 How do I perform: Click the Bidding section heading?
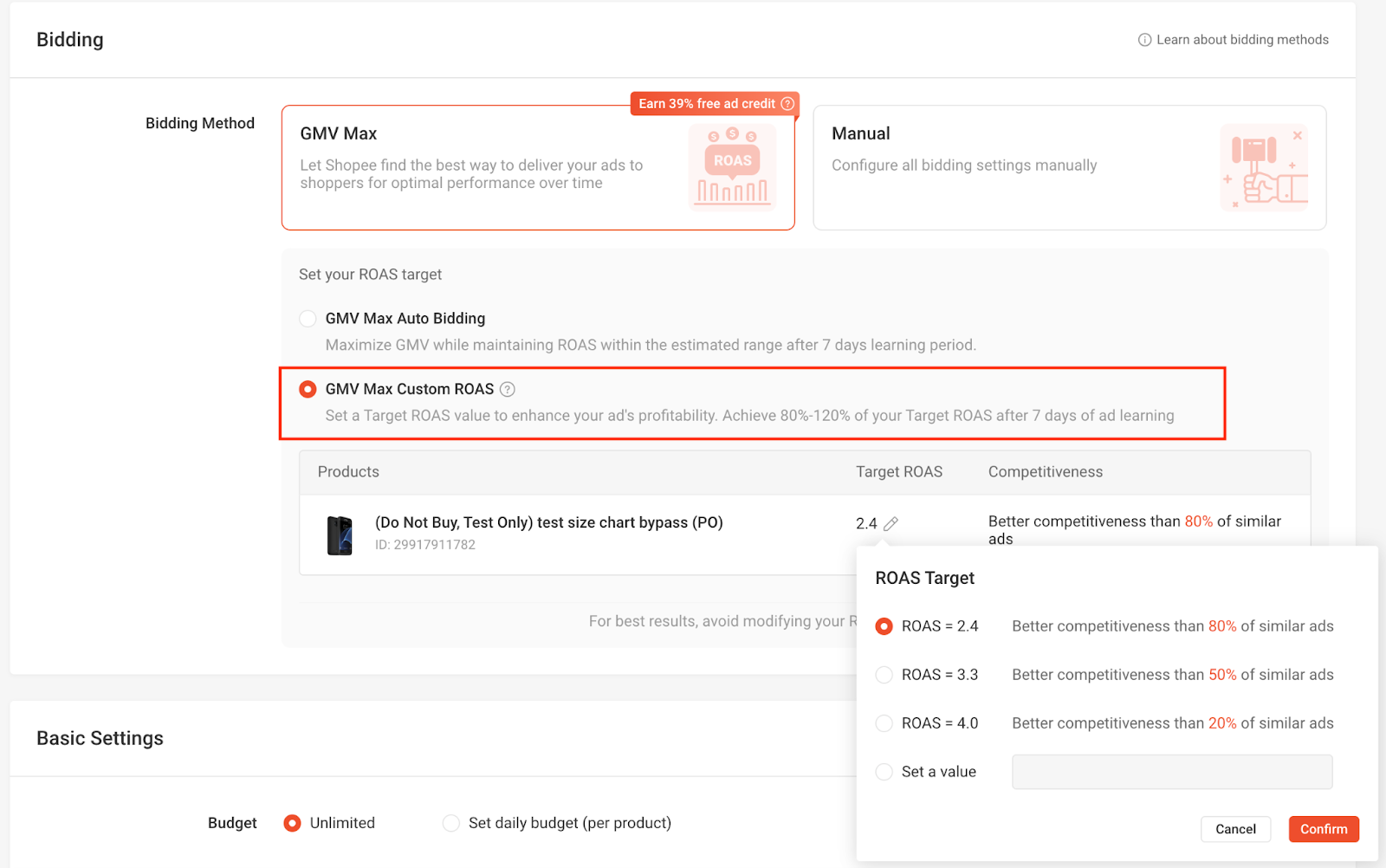[x=70, y=40]
